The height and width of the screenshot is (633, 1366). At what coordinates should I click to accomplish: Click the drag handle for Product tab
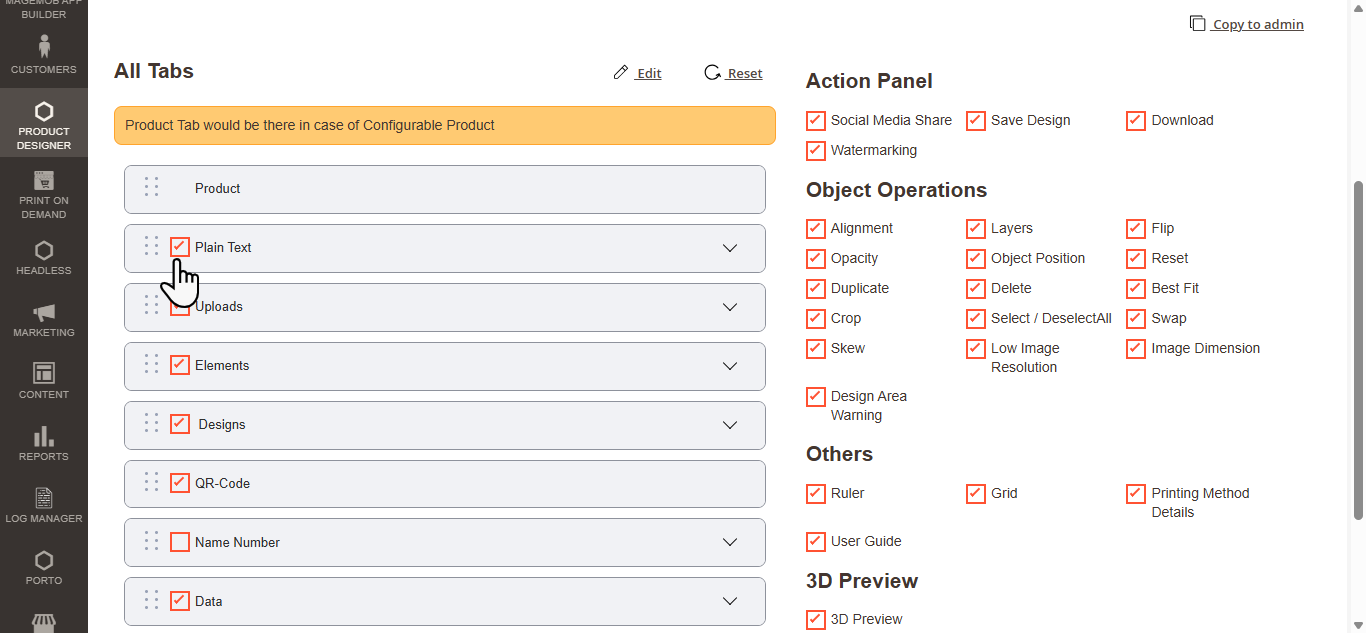click(x=151, y=187)
